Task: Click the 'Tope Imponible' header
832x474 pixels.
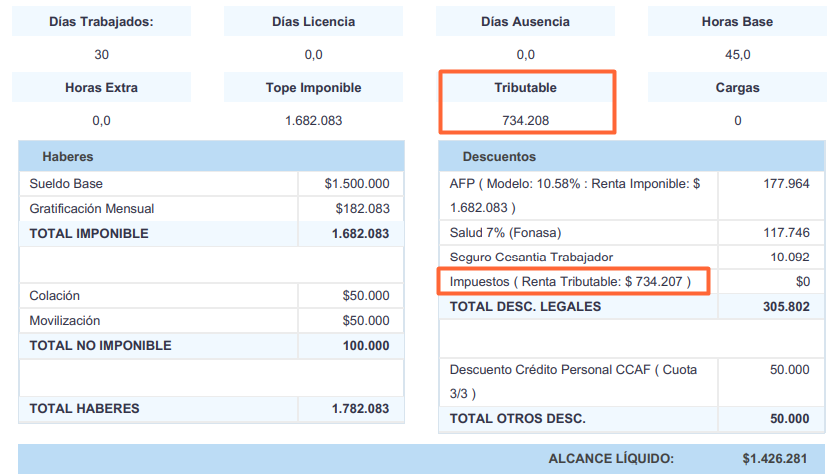Action: point(314,88)
